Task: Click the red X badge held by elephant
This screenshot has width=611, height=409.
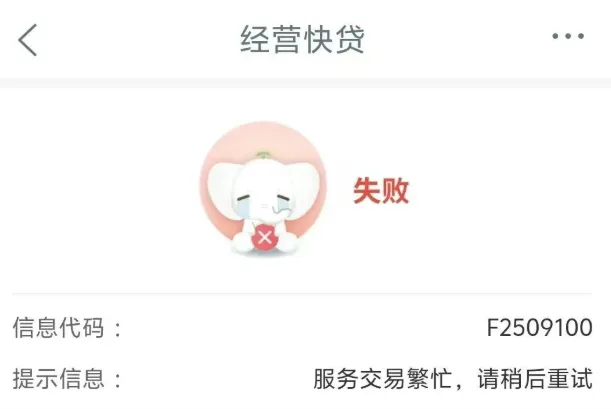Action: (x=265, y=237)
